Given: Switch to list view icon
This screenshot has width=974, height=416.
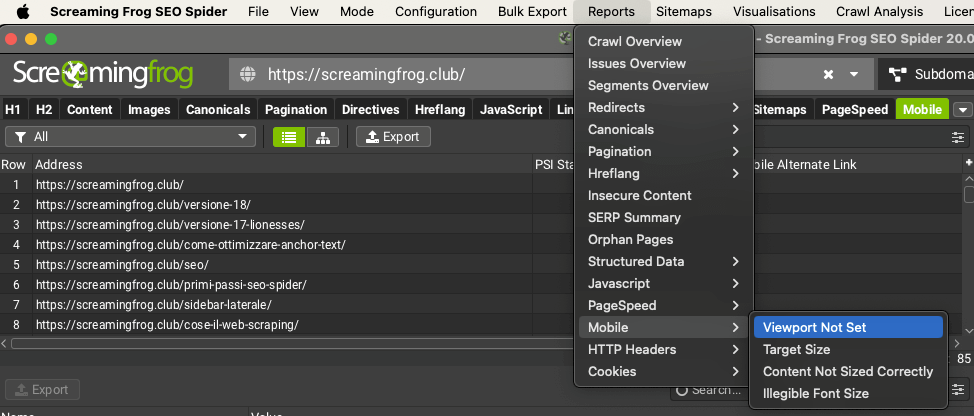Looking at the screenshot, I should coord(289,137).
